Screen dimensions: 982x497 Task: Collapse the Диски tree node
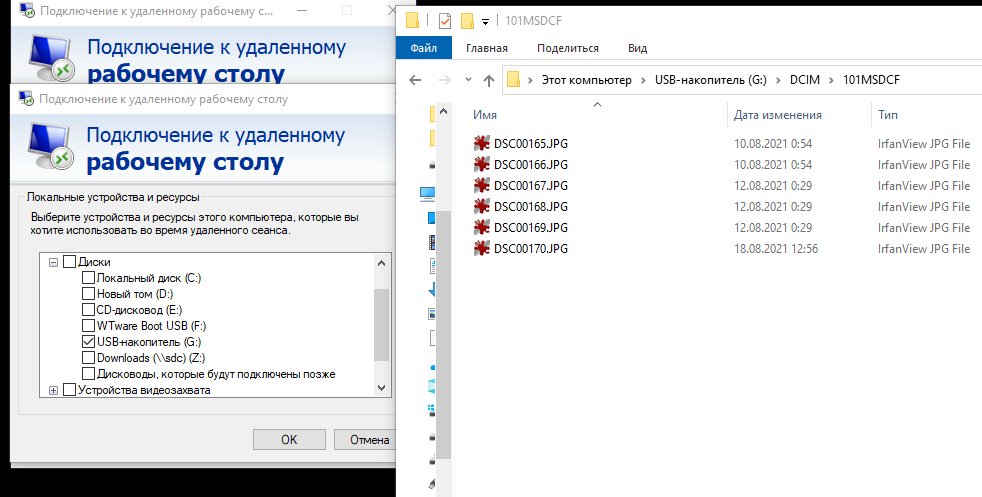pos(53,262)
